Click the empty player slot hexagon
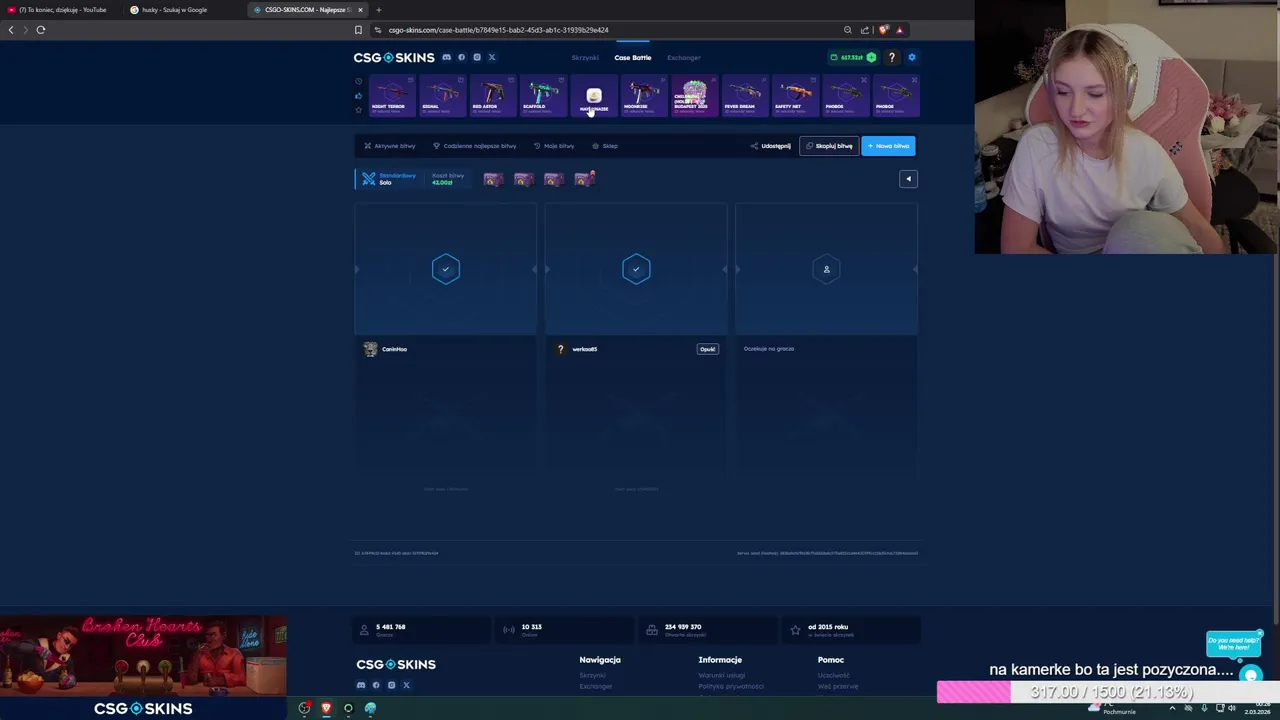This screenshot has height=720, width=1280. (826, 268)
